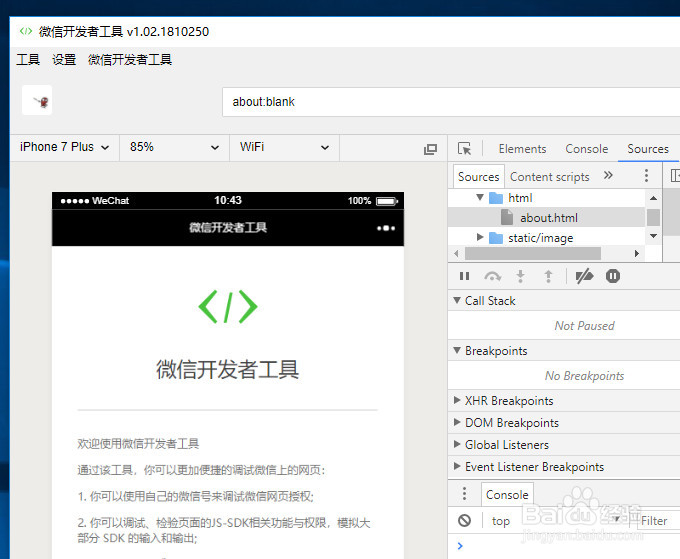Image resolution: width=680 pixels, height=559 pixels.
Task: Click the file tree scroll down arrow
Action: (653, 236)
